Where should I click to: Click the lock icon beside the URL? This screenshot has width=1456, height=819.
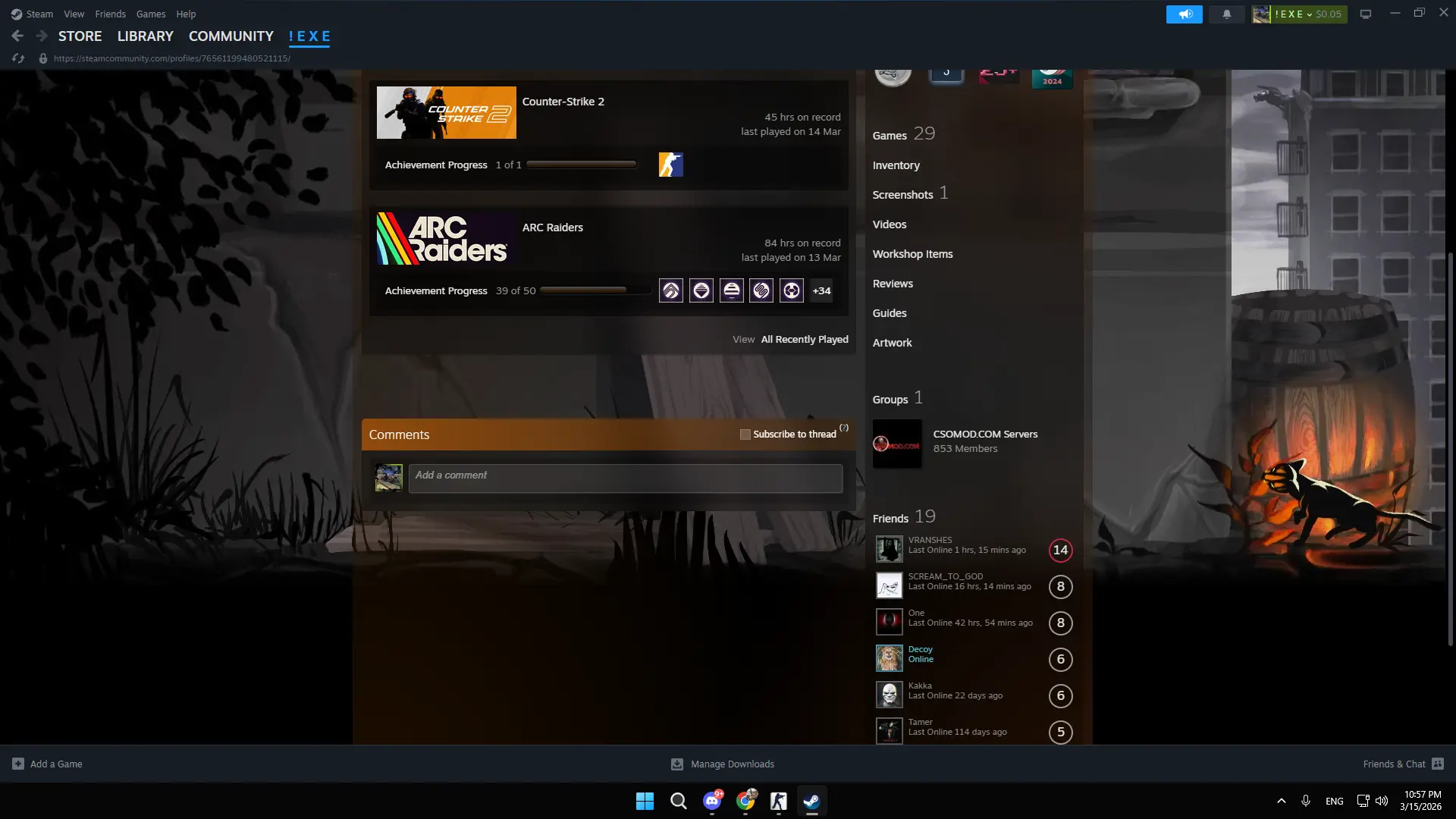(x=43, y=58)
